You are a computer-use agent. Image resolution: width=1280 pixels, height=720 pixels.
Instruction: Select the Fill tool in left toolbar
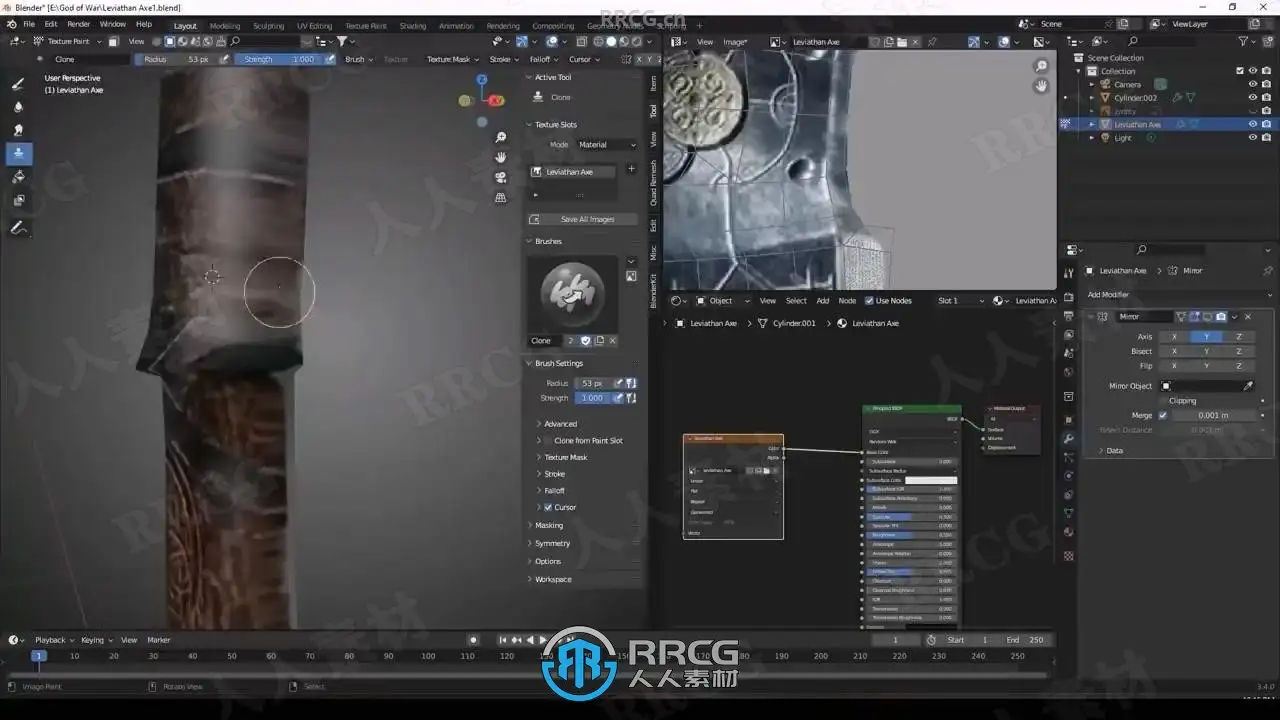(18, 177)
